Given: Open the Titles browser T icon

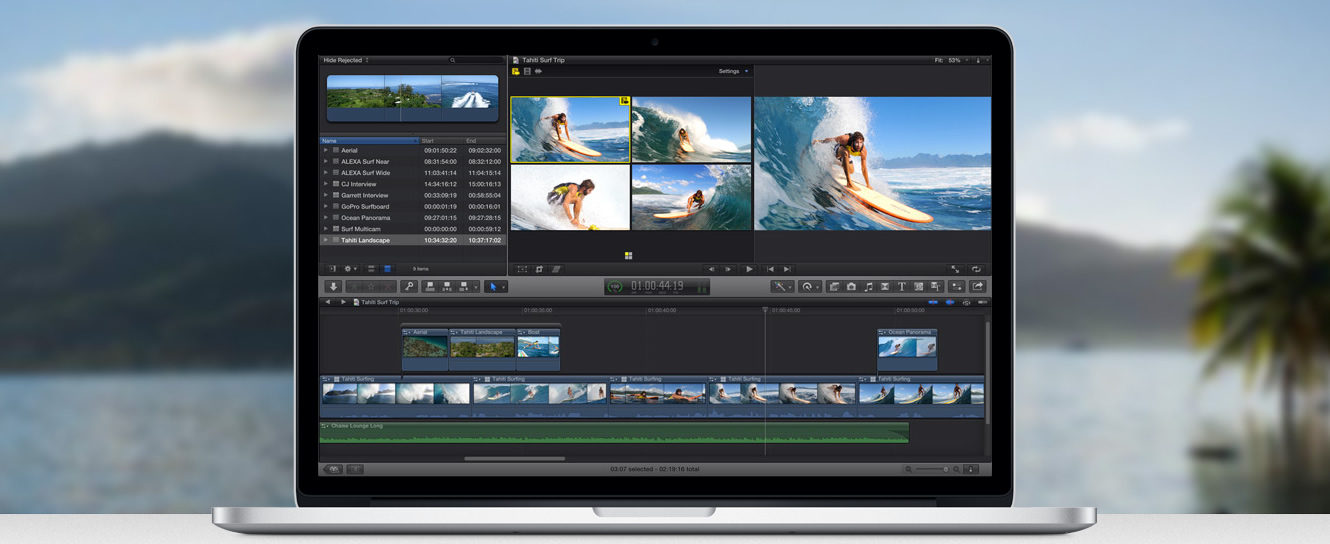Looking at the screenshot, I should (x=901, y=287).
